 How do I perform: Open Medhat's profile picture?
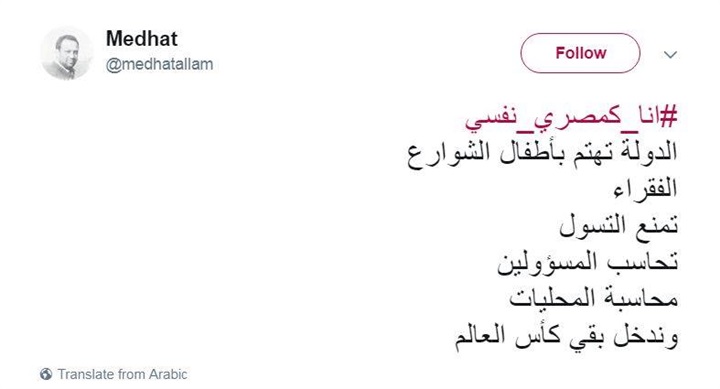coord(67,54)
